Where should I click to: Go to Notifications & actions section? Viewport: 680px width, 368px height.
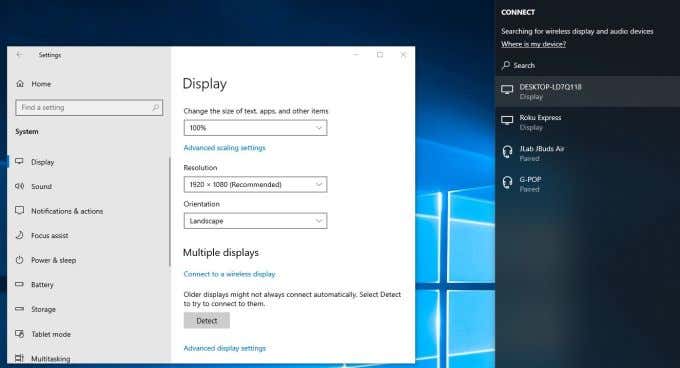pyautogui.click(x=88, y=211)
